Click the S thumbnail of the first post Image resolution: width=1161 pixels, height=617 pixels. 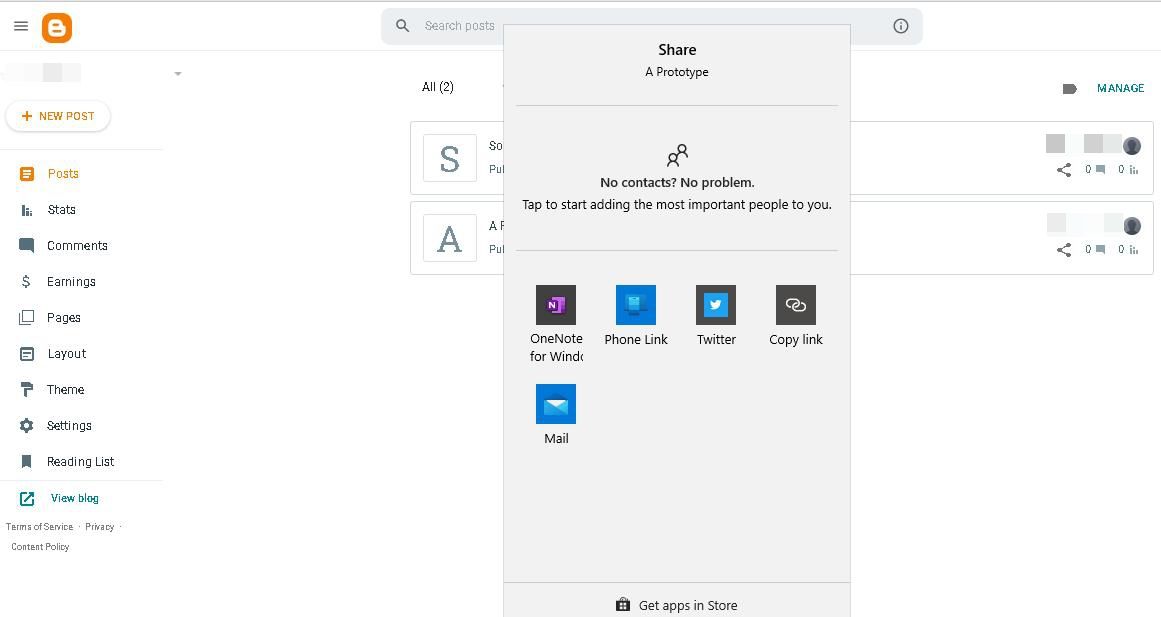point(449,158)
